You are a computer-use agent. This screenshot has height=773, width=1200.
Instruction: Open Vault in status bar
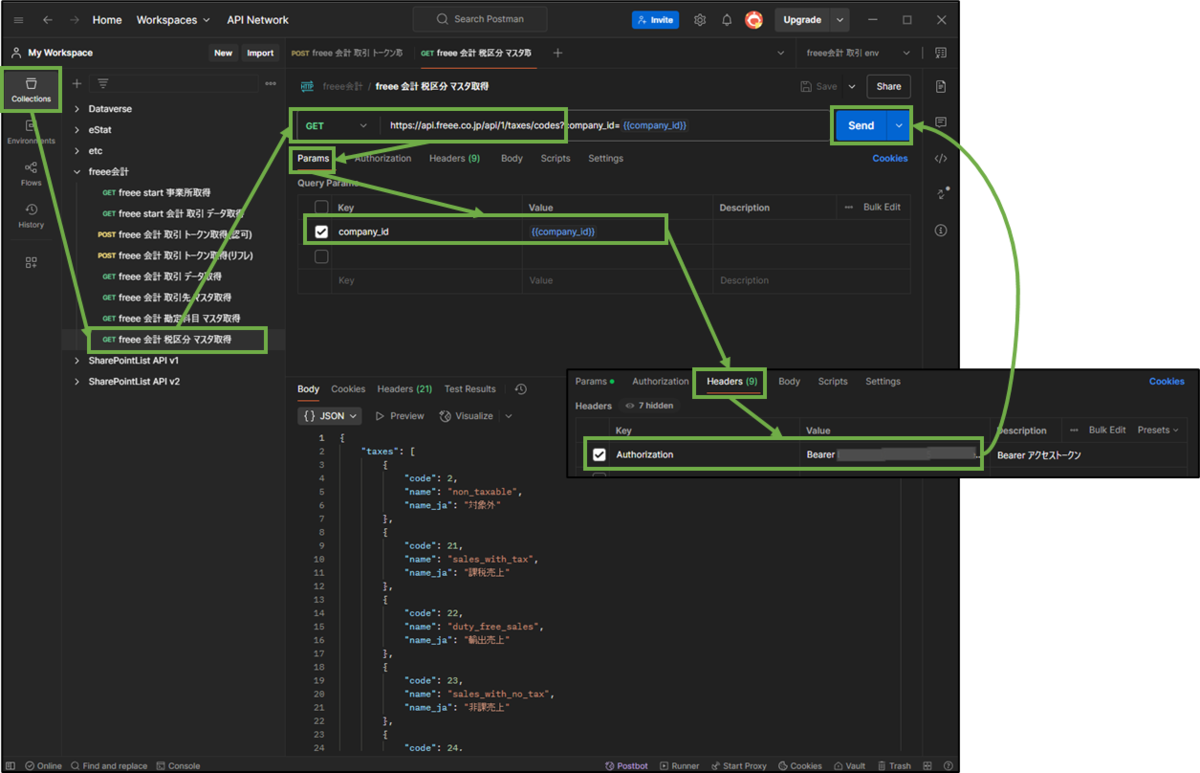tap(848, 766)
